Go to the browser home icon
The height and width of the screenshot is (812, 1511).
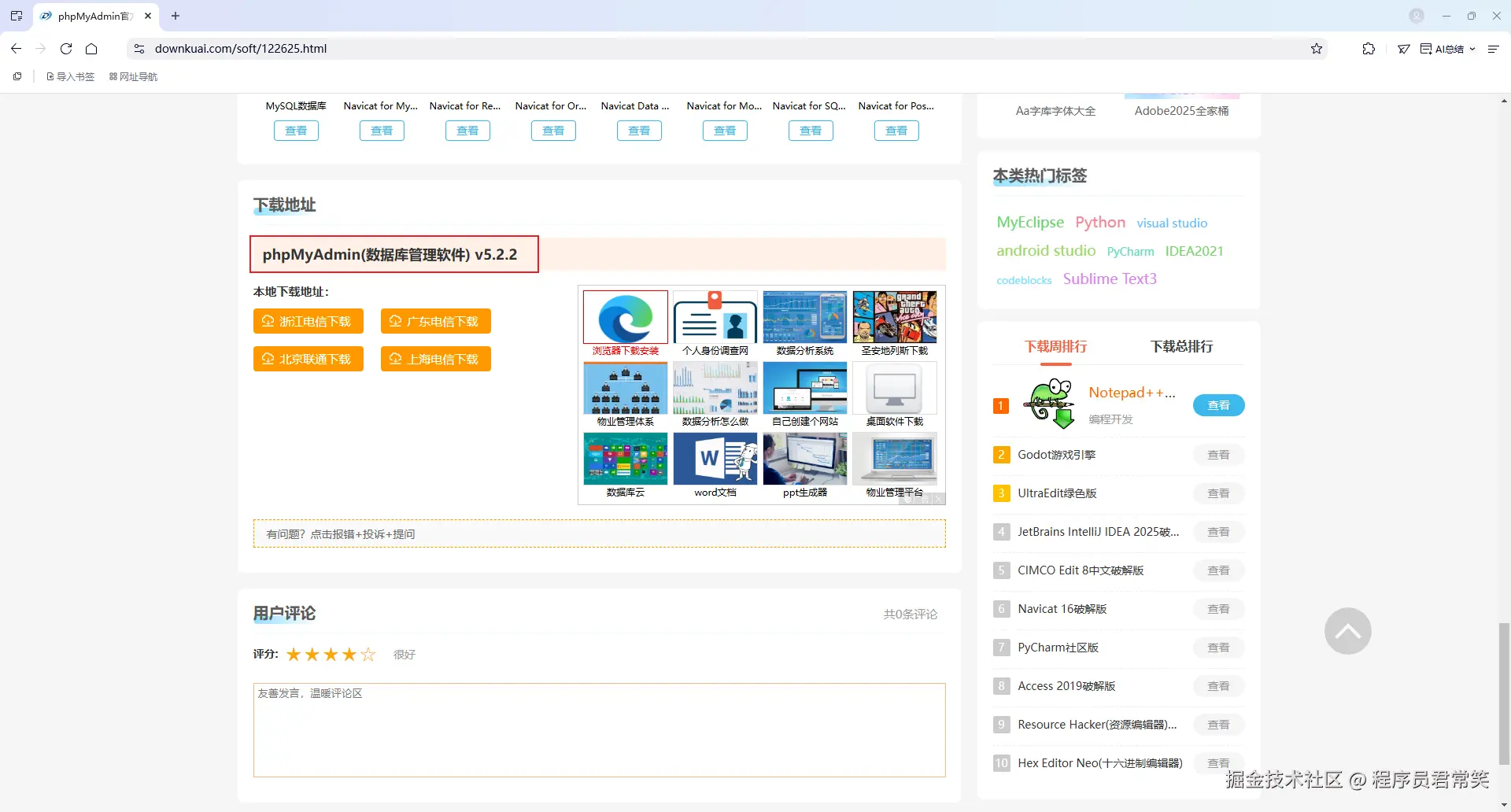coord(91,49)
